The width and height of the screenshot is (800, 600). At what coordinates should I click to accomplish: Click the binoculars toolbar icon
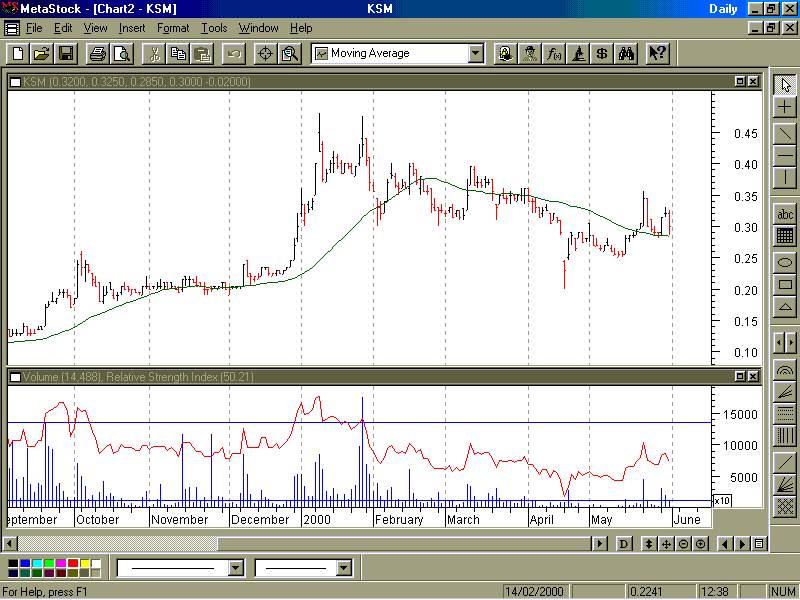click(626, 53)
